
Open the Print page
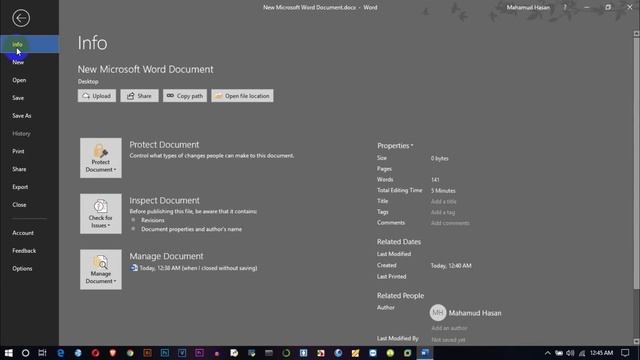pyautogui.click(x=29, y=151)
